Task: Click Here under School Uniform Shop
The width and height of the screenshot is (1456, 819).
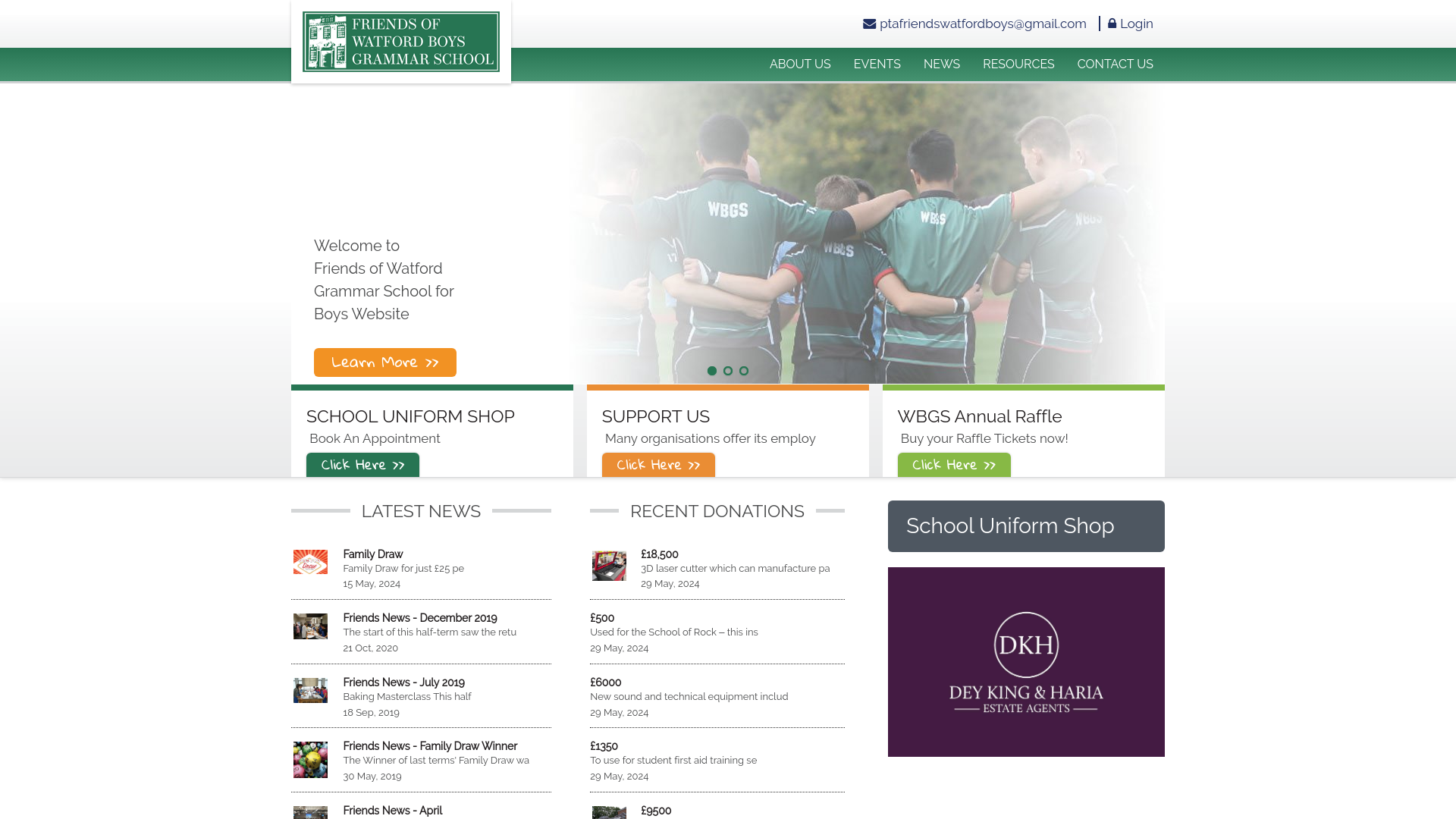Action: click(x=362, y=465)
